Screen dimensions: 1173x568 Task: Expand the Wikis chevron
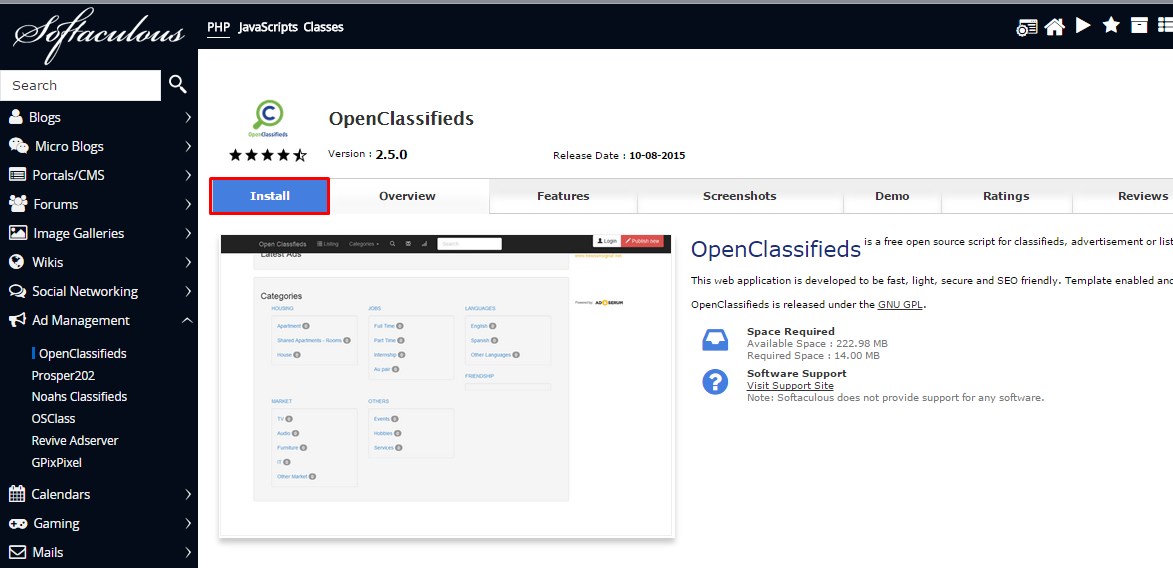pyautogui.click(x=187, y=263)
